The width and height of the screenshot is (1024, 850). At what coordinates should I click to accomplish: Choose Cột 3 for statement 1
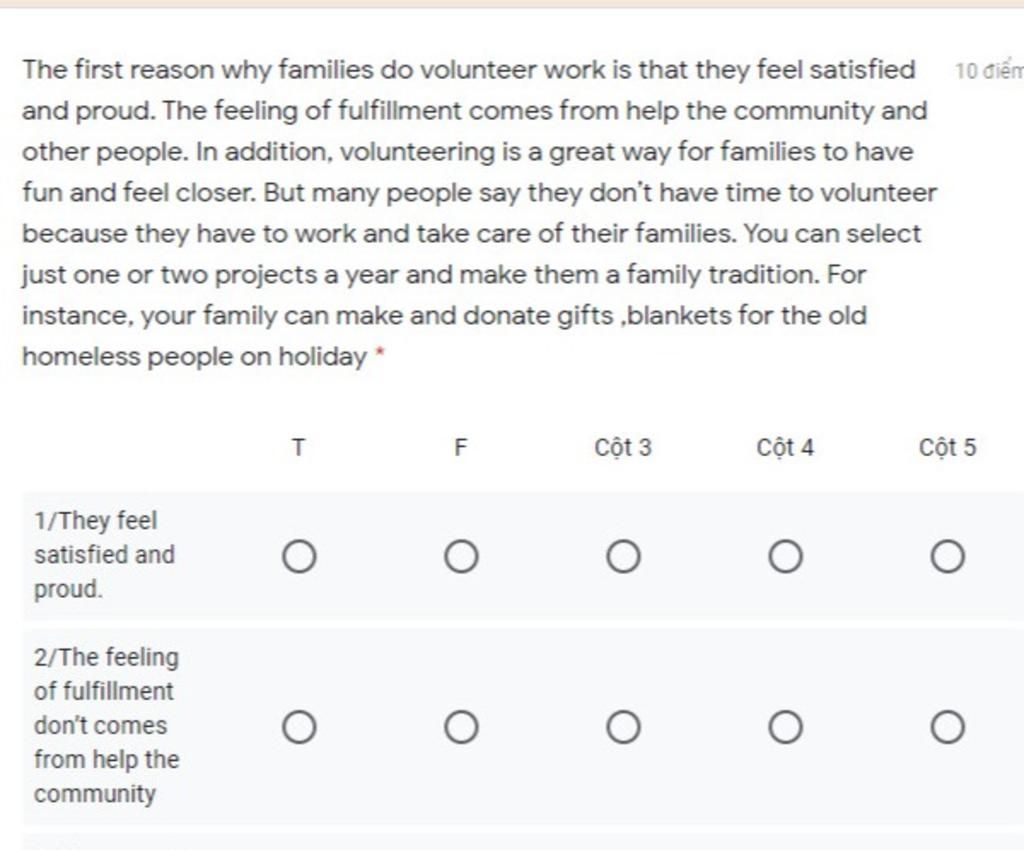[623, 557]
